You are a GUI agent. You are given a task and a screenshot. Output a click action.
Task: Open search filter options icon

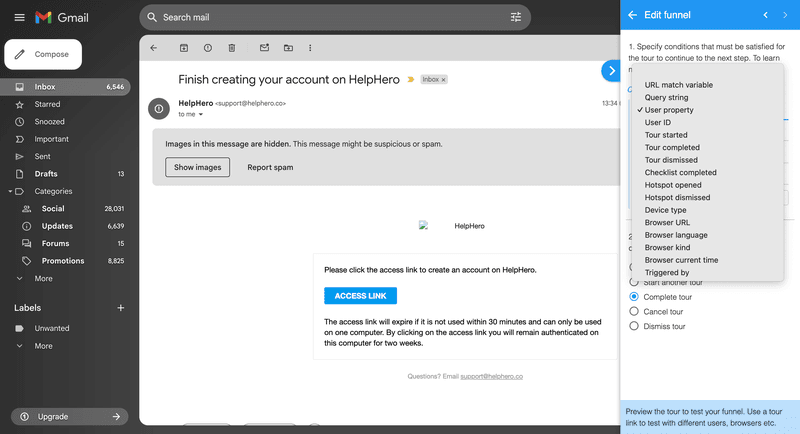tap(516, 17)
